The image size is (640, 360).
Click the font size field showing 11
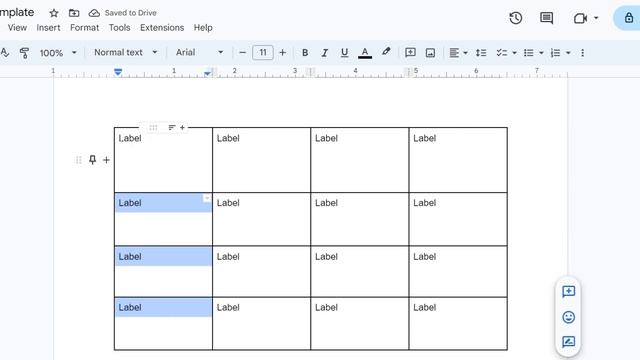coord(262,53)
